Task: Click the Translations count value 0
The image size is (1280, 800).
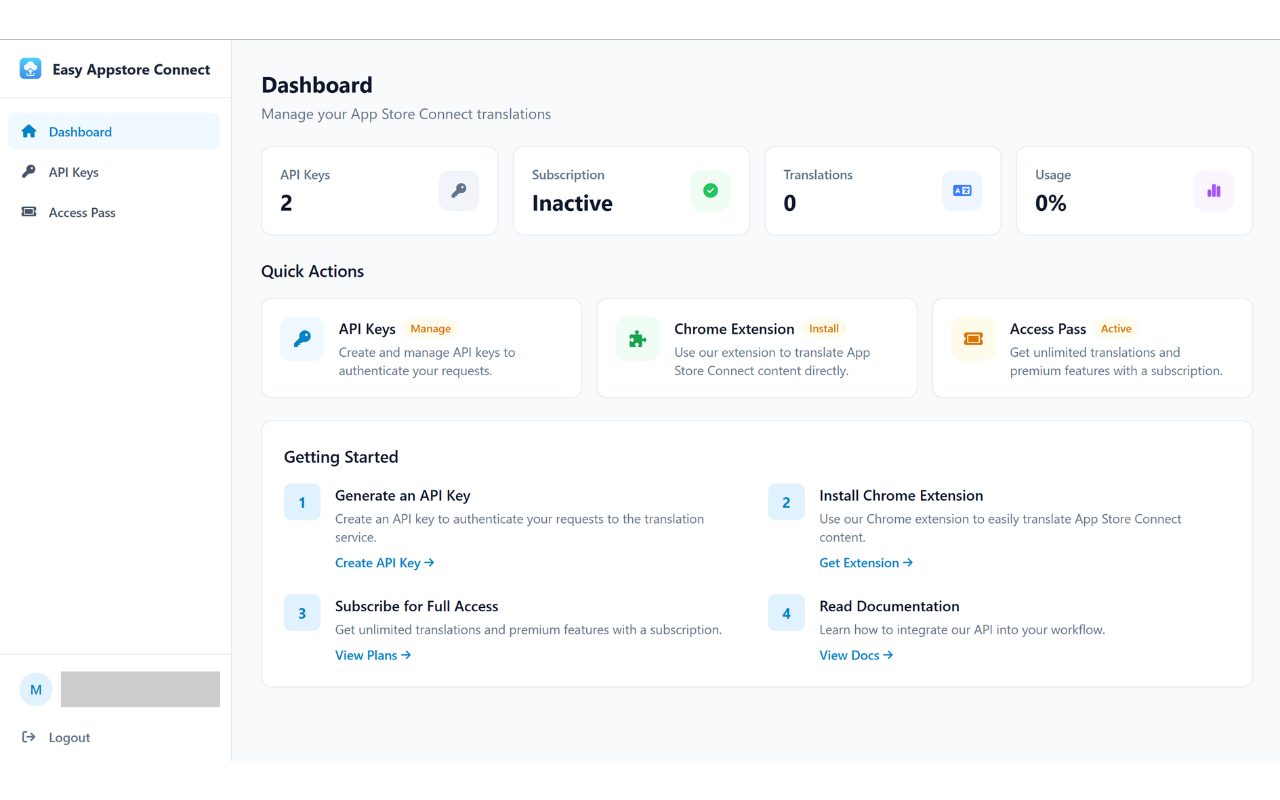Action: tap(790, 203)
